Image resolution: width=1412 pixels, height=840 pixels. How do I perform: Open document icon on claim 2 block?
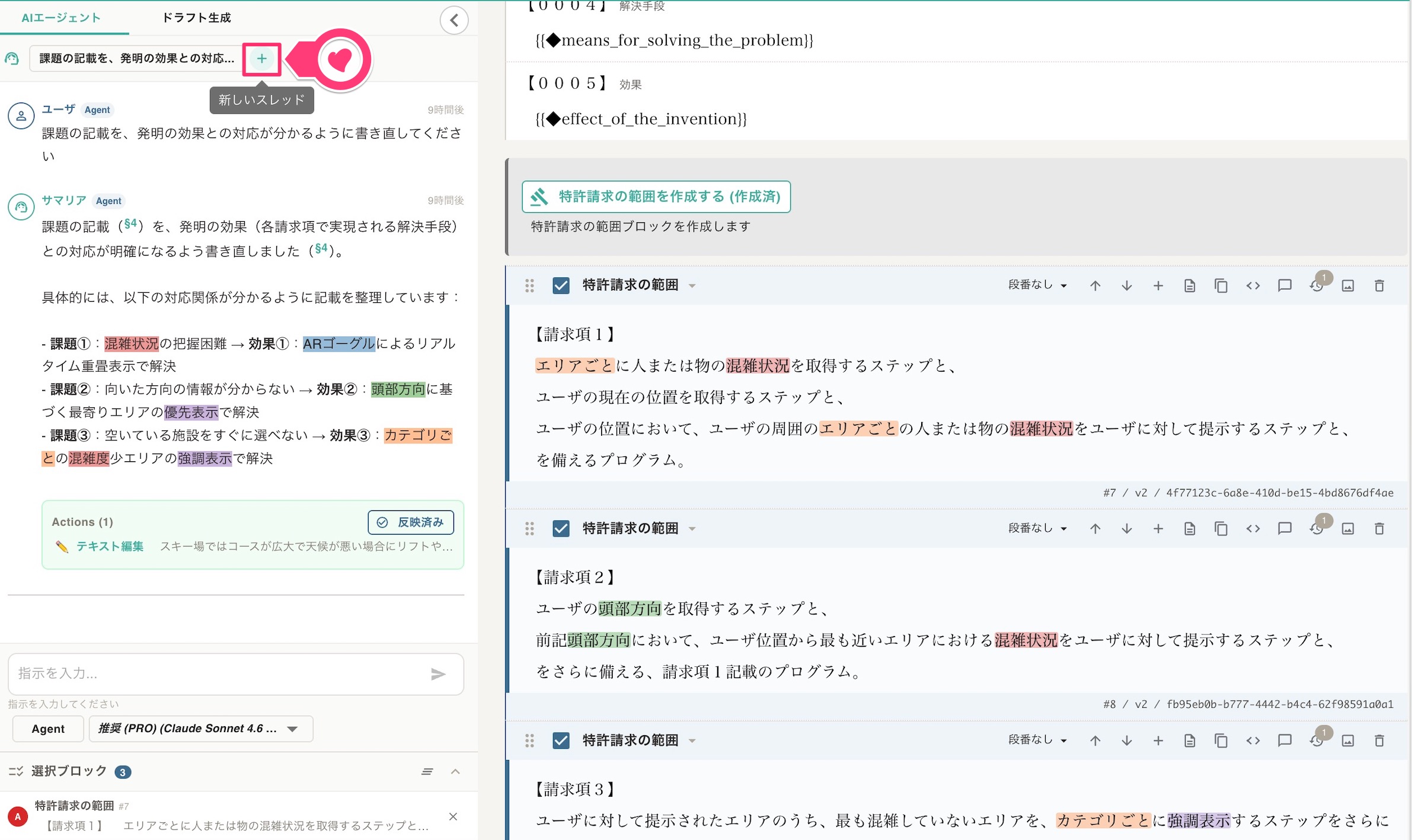[x=1189, y=529]
